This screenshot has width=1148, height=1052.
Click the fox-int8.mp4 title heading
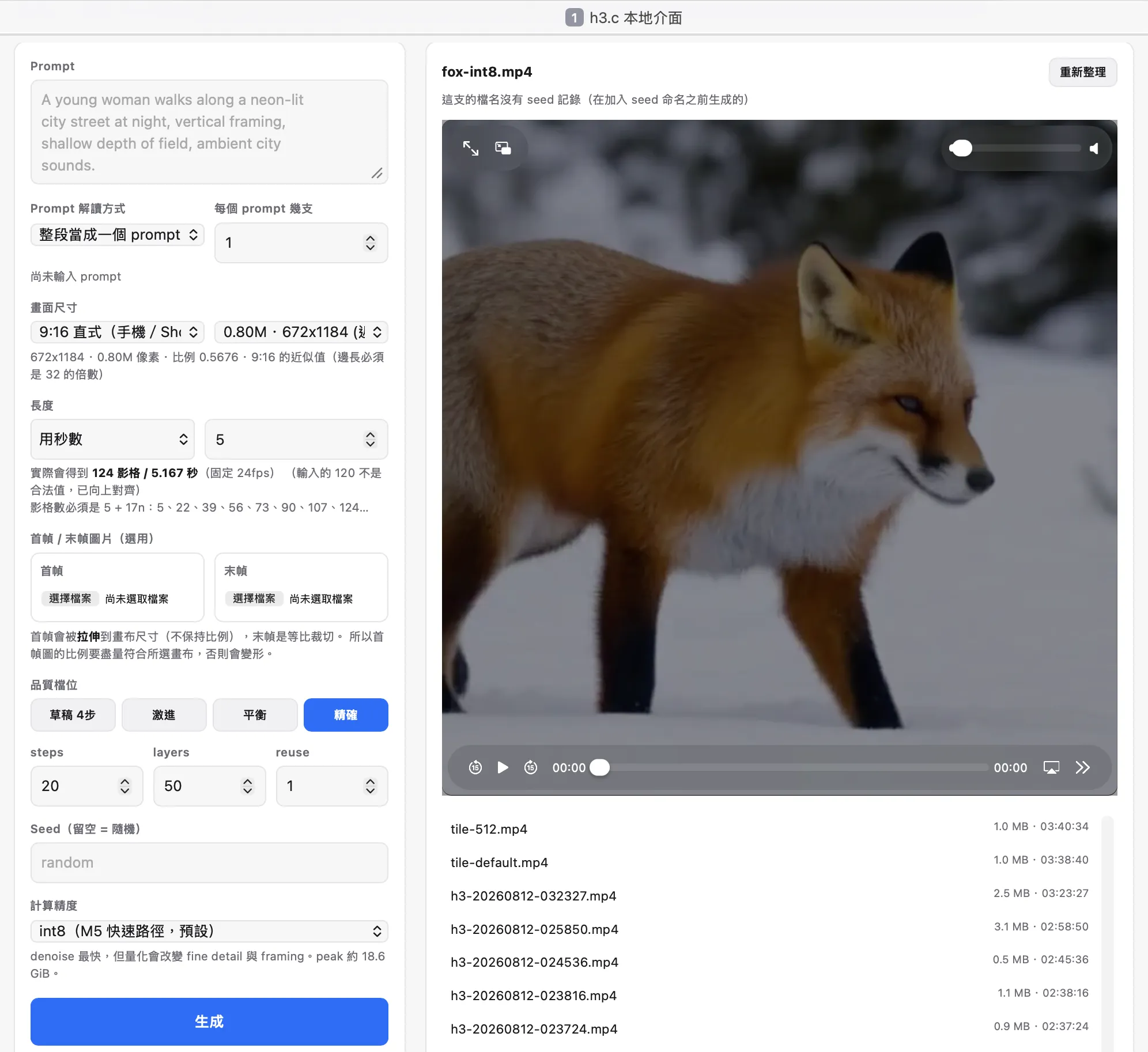(487, 72)
